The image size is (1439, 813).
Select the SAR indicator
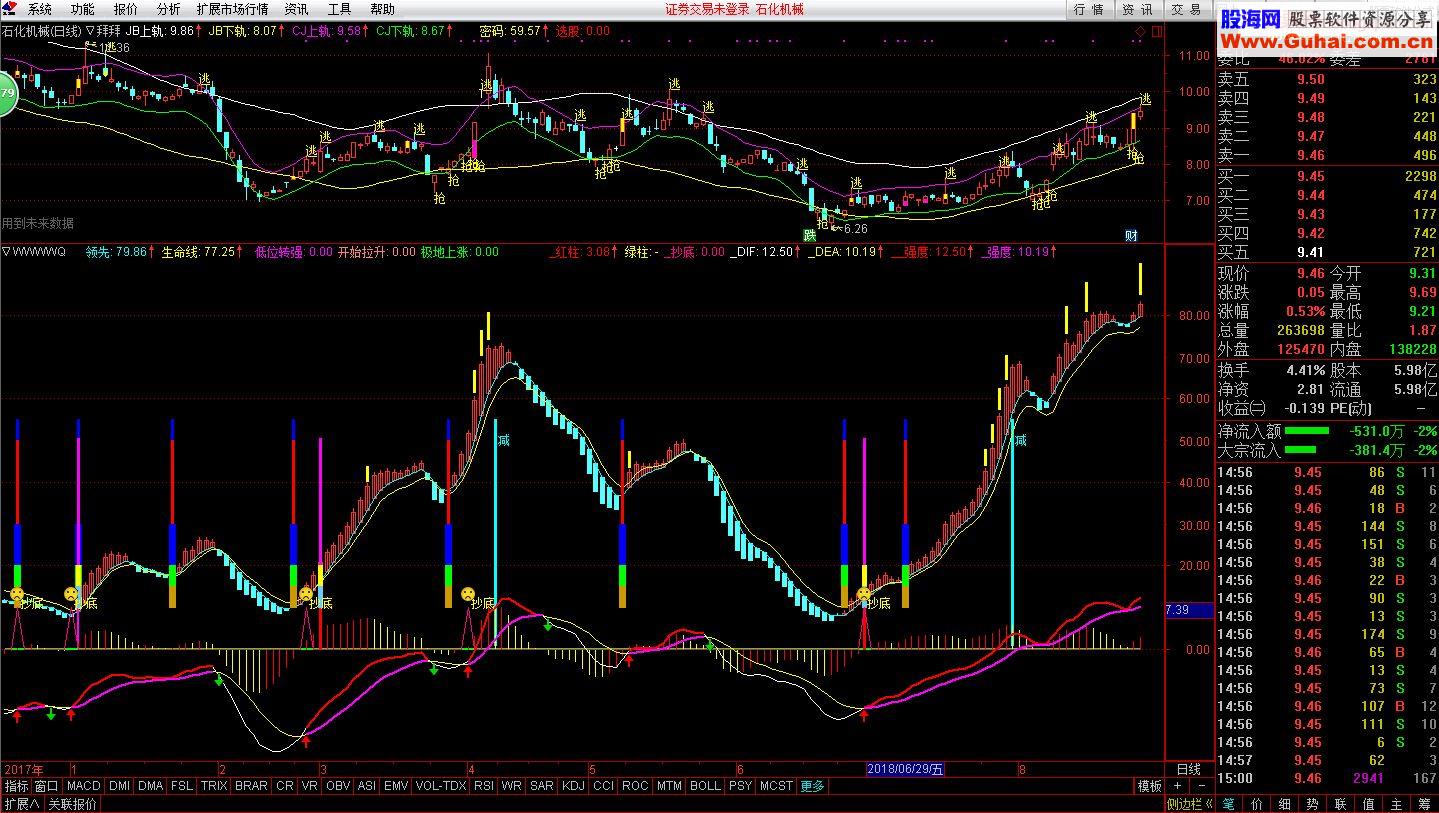(542, 786)
